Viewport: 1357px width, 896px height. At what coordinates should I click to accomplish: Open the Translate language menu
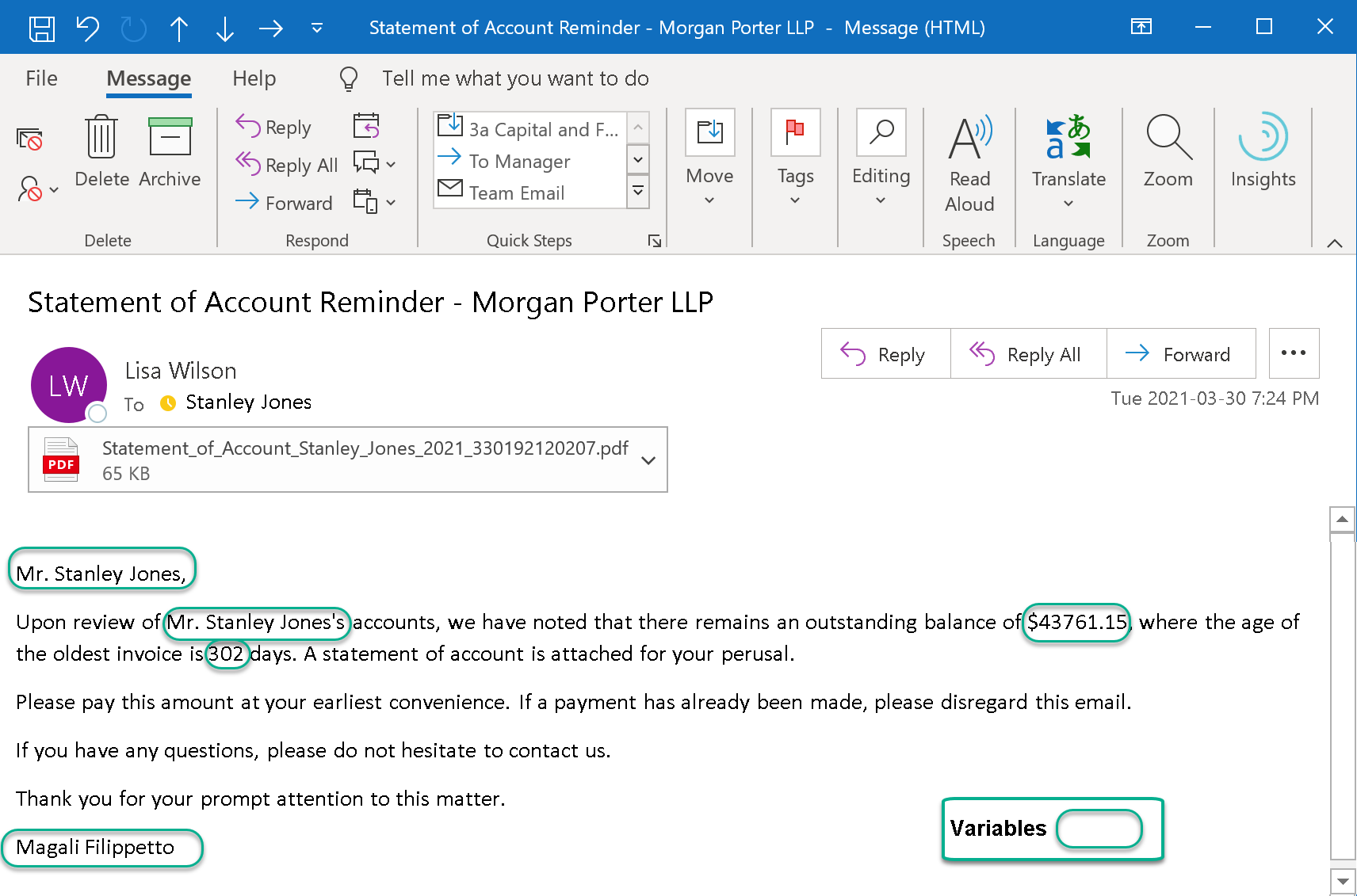pos(1068,162)
